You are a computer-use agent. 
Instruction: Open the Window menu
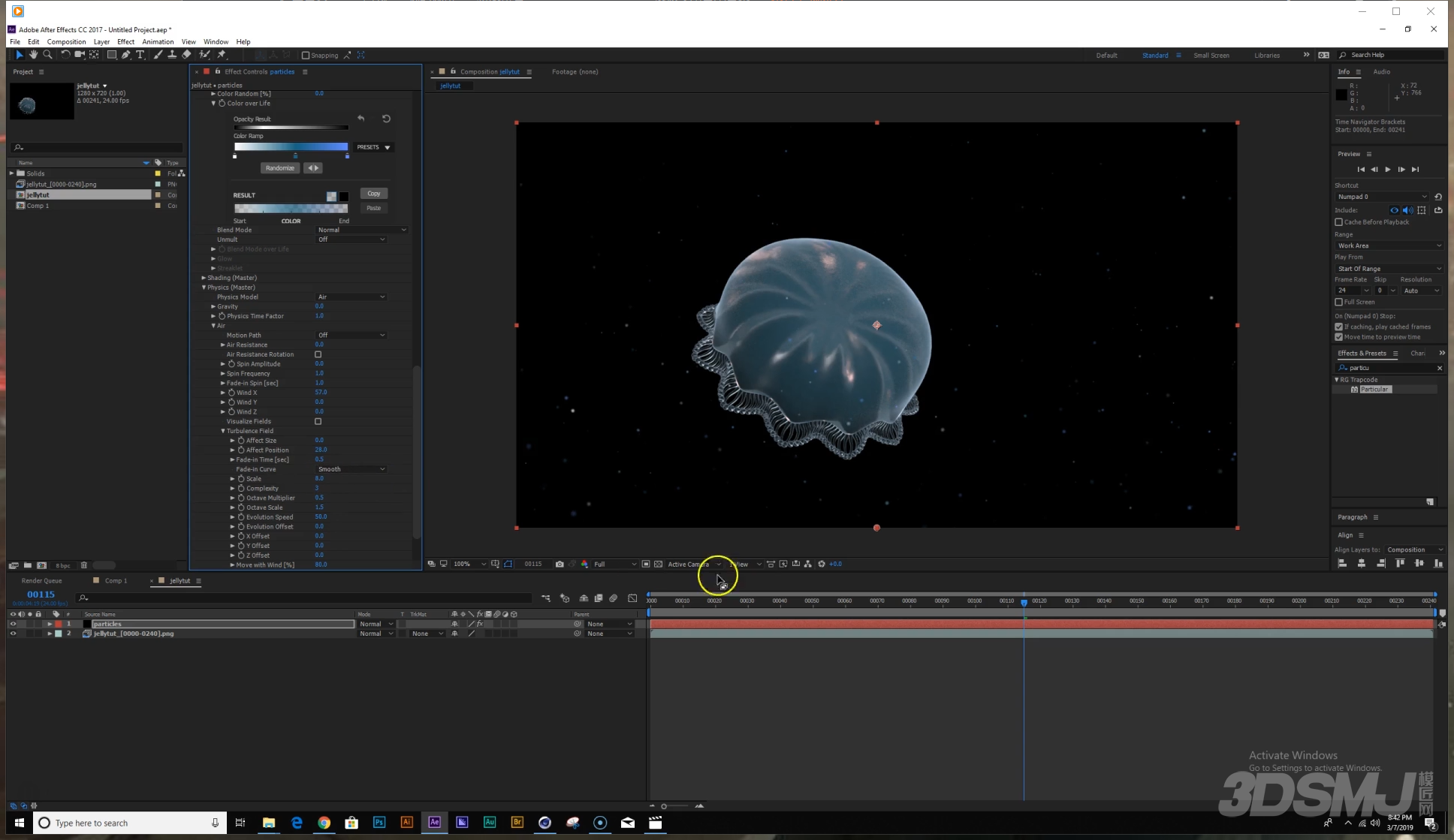(216, 42)
